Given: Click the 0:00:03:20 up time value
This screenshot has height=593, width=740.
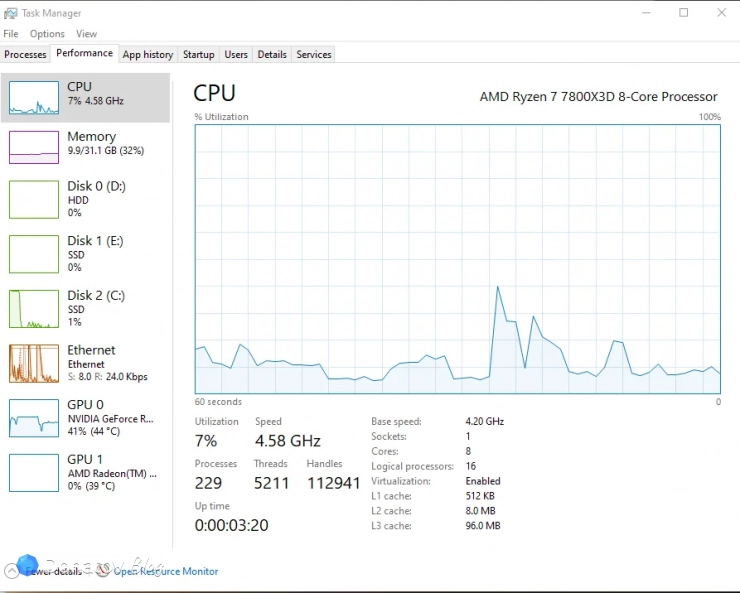Looking at the screenshot, I should (231, 525).
